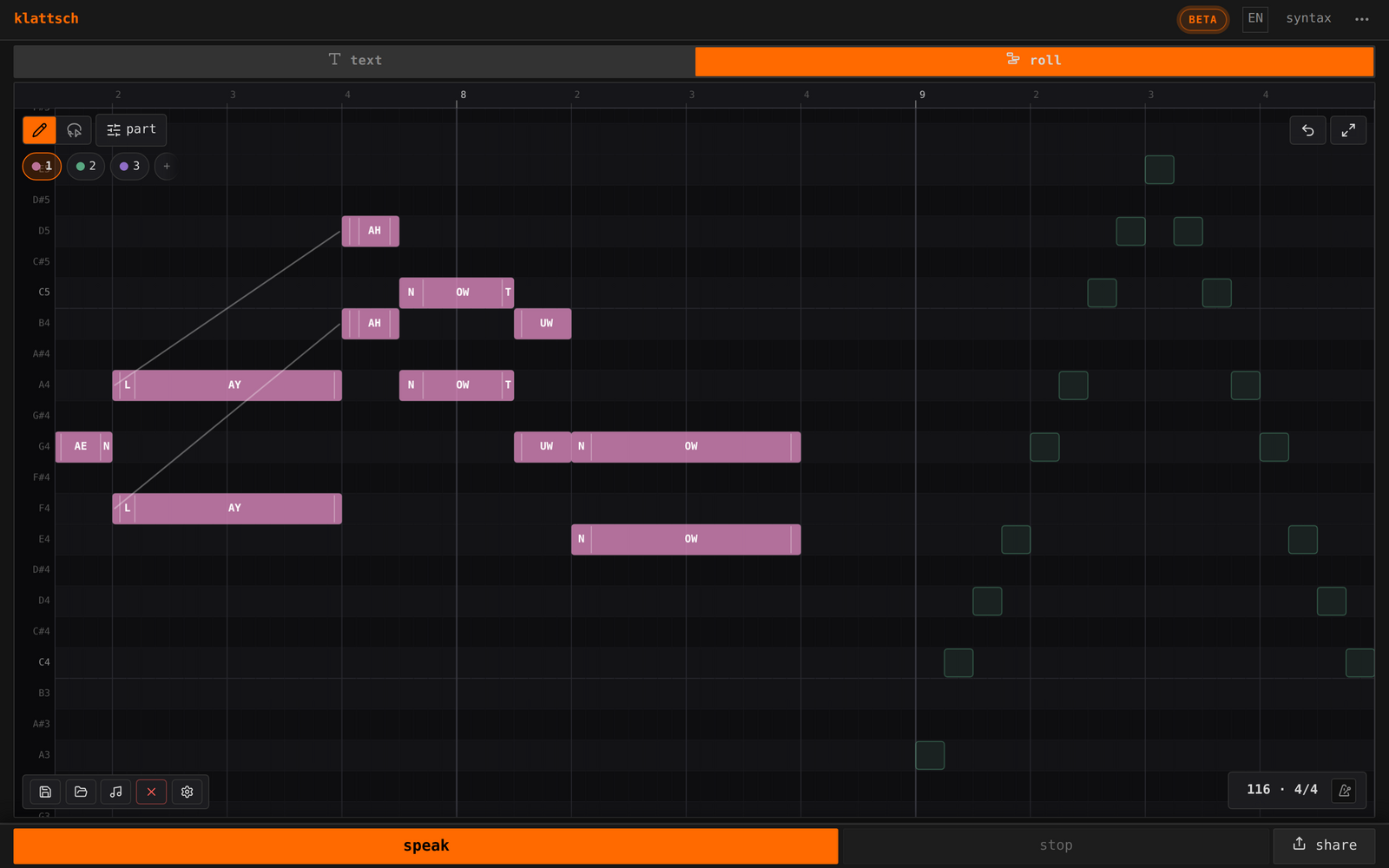Click the speak button
1389x868 pixels.
pos(425,845)
